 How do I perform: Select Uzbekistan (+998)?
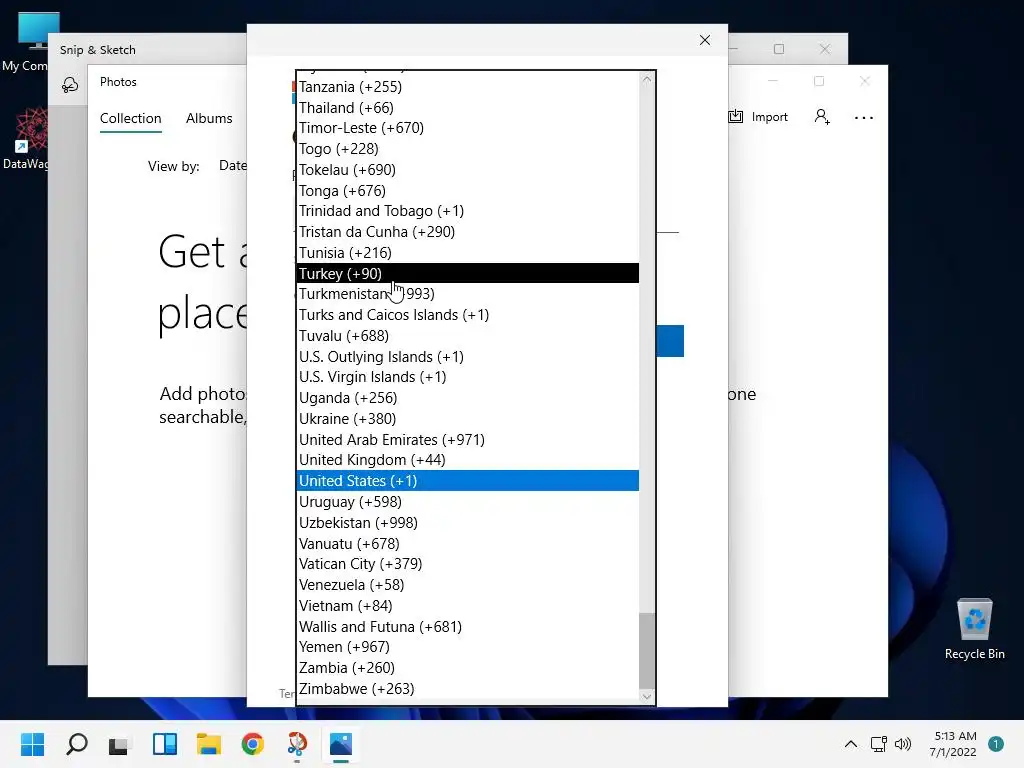coord(468,522)
